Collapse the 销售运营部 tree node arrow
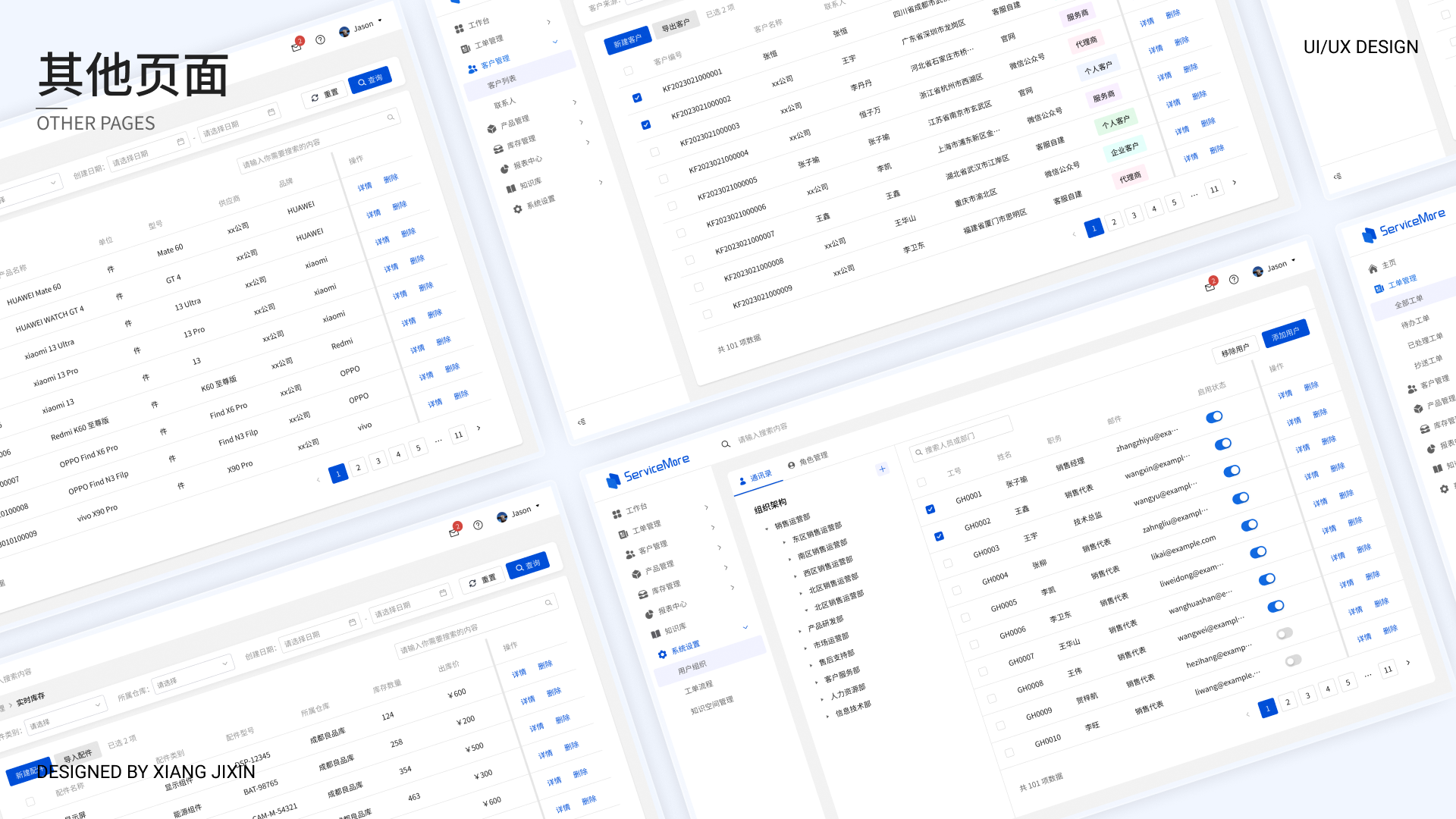 click(767, 529)
